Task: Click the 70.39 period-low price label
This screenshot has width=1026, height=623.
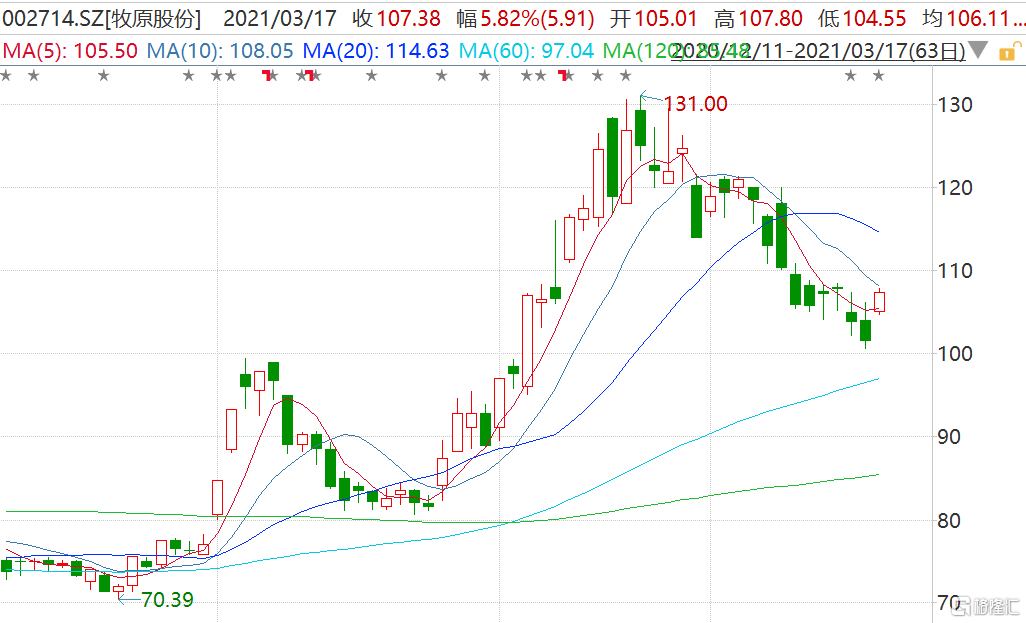Action: [168, 599]
